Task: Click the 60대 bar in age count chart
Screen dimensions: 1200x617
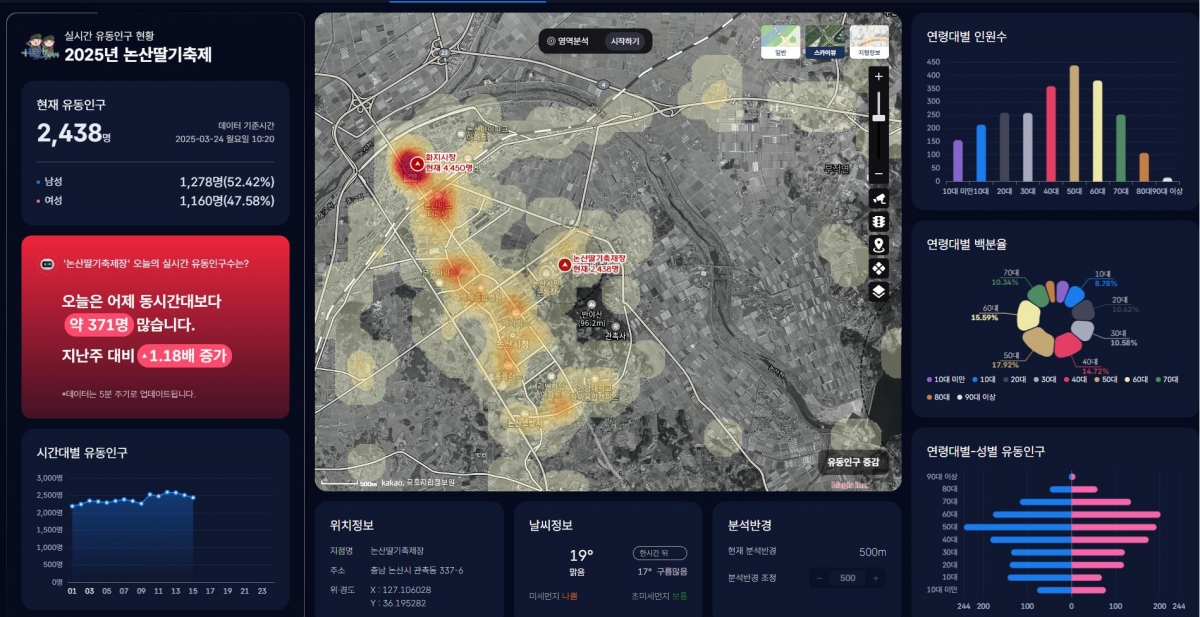Action: pyautogui.click(x=1097, y=131)
